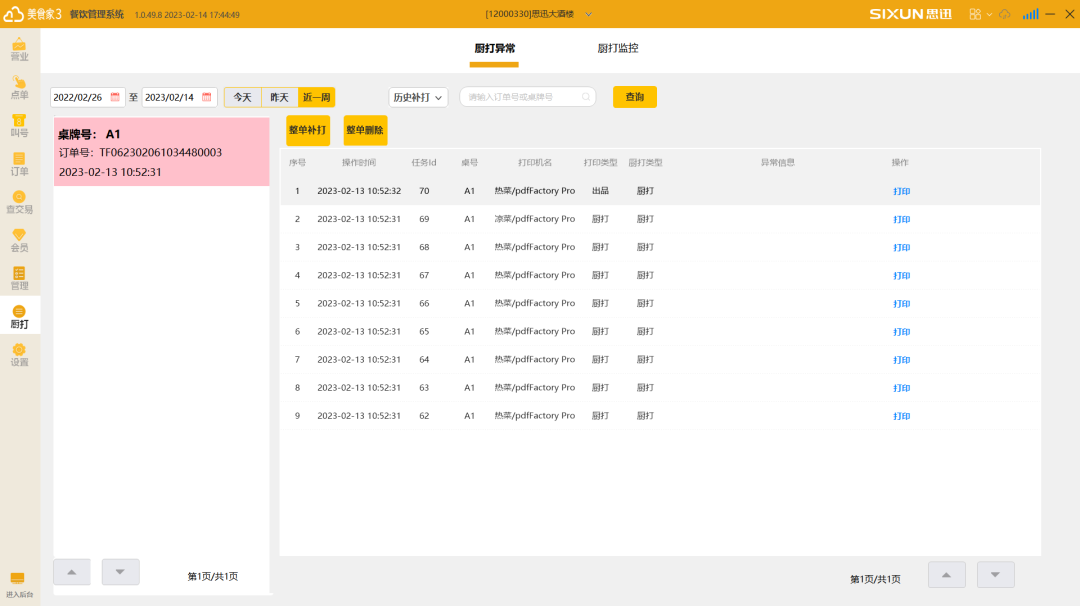The height and width of the screenshot is (606, 1080).
Task: Click the cloud upload icon in title bar
Action: pos(1004,14)
